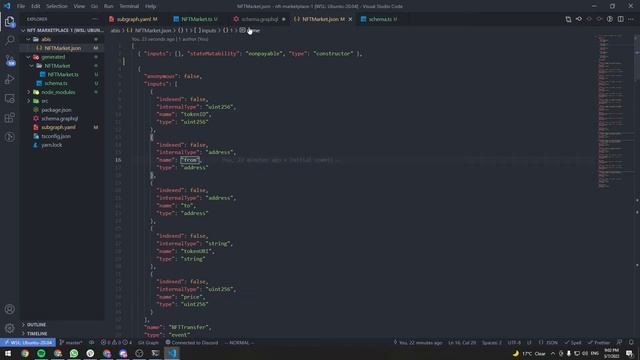Collapse the NFT-MARKETPLACE workspace root
The height and width of the screenshot is (360, 640).
click(x=61, y=30)
